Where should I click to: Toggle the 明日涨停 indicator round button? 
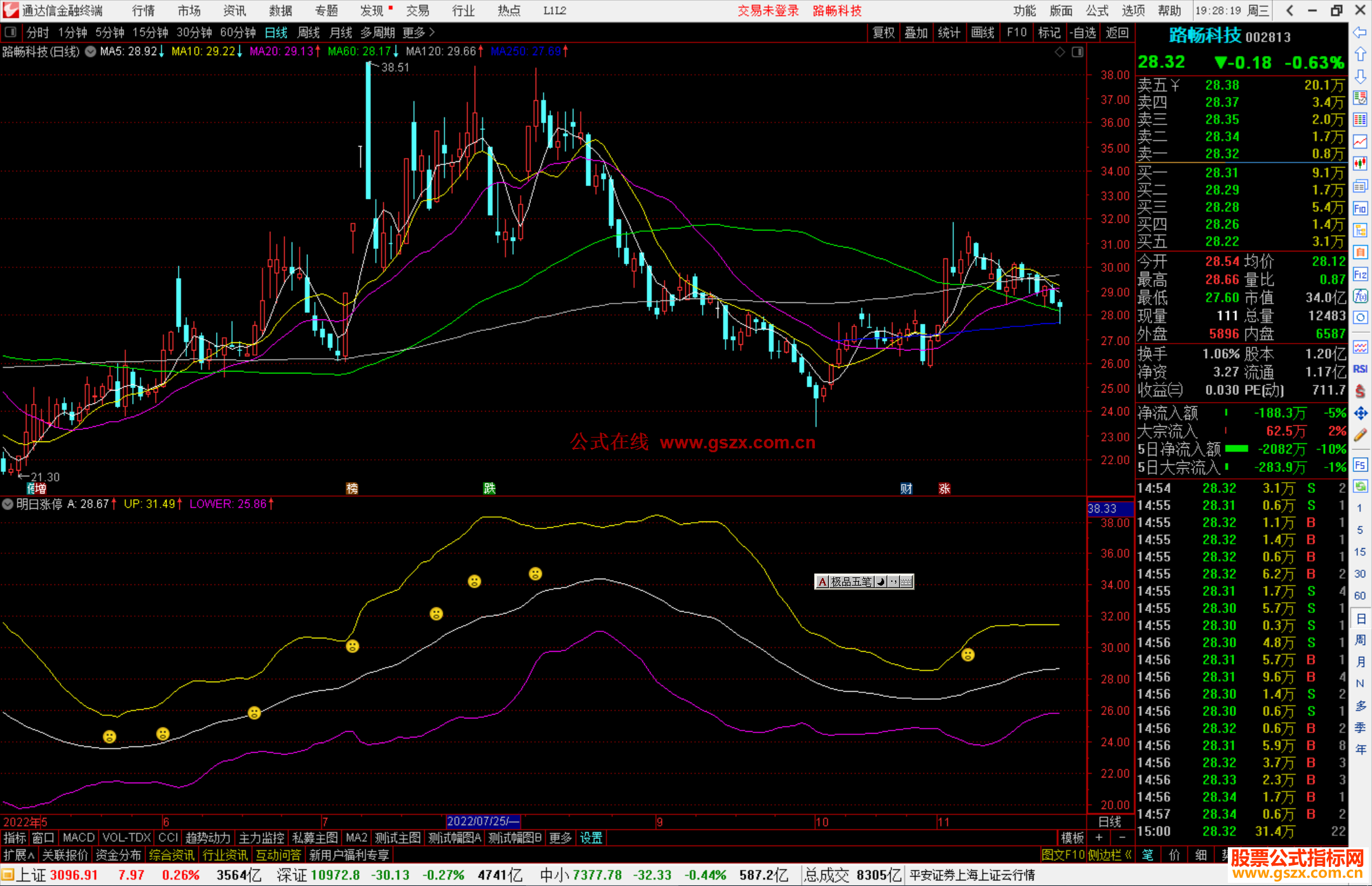point(8,504)
